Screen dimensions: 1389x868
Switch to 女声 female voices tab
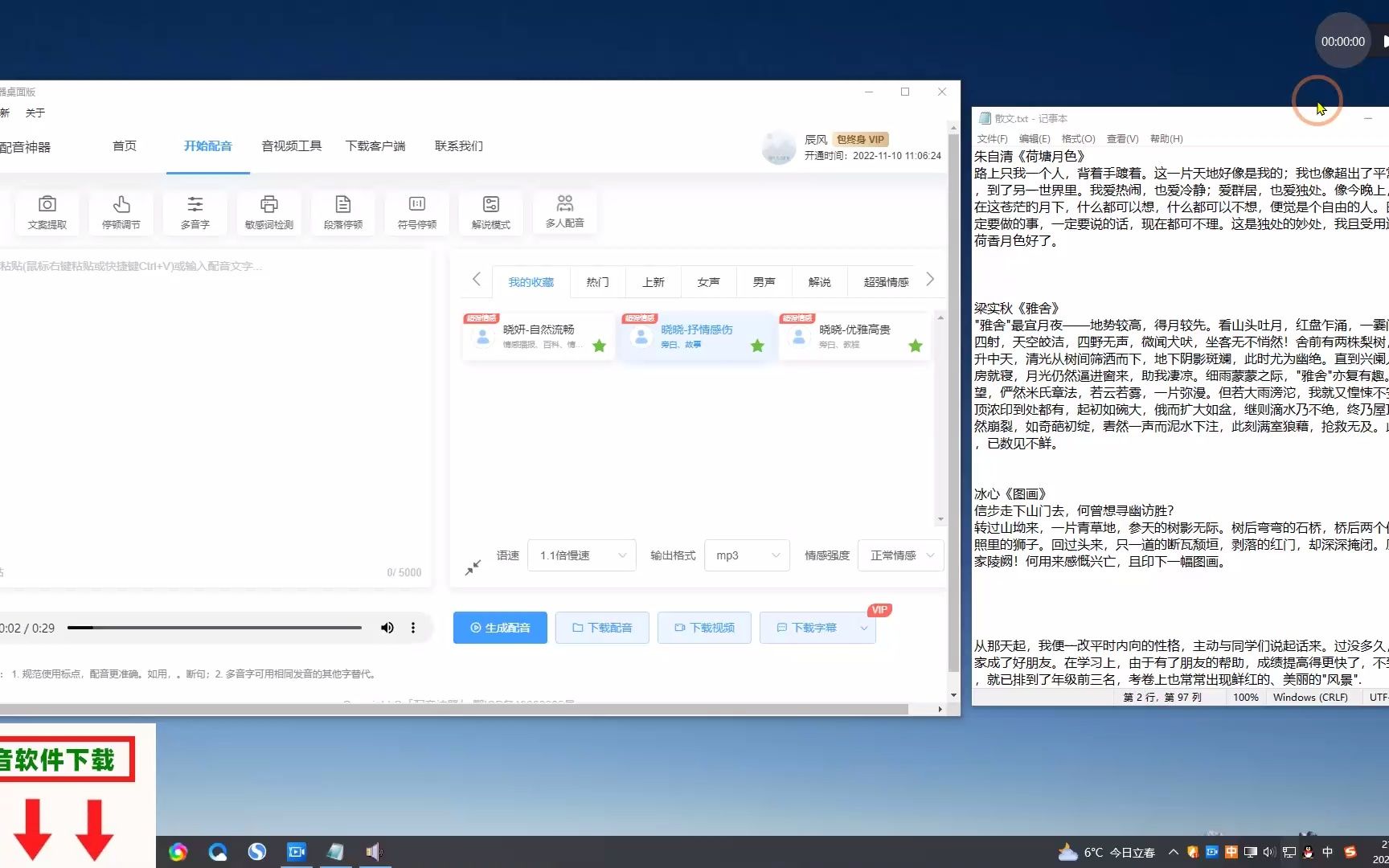click(708, 282)
